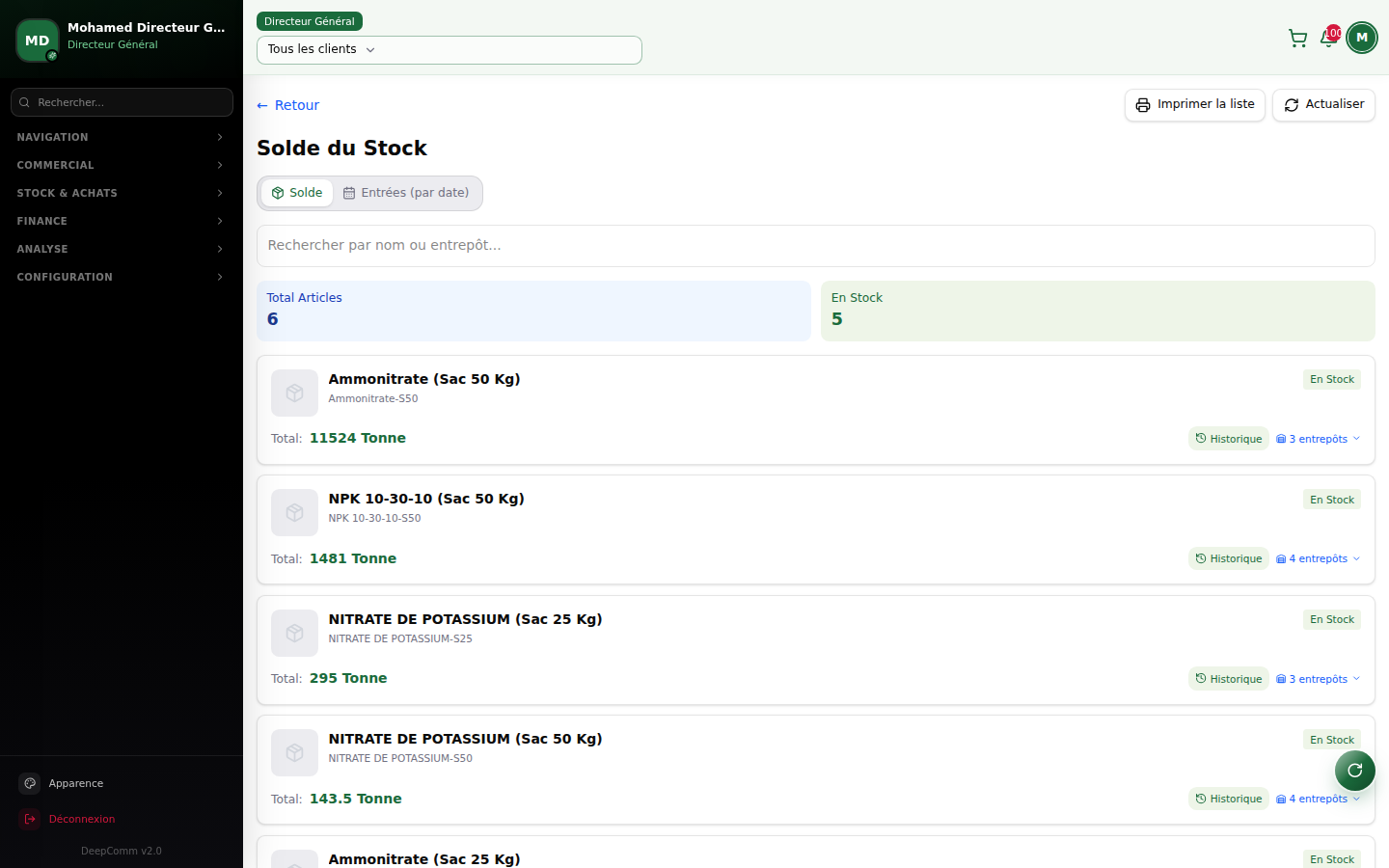Click the Rechercher par nom ou entrepôt field

click(816, 246)
